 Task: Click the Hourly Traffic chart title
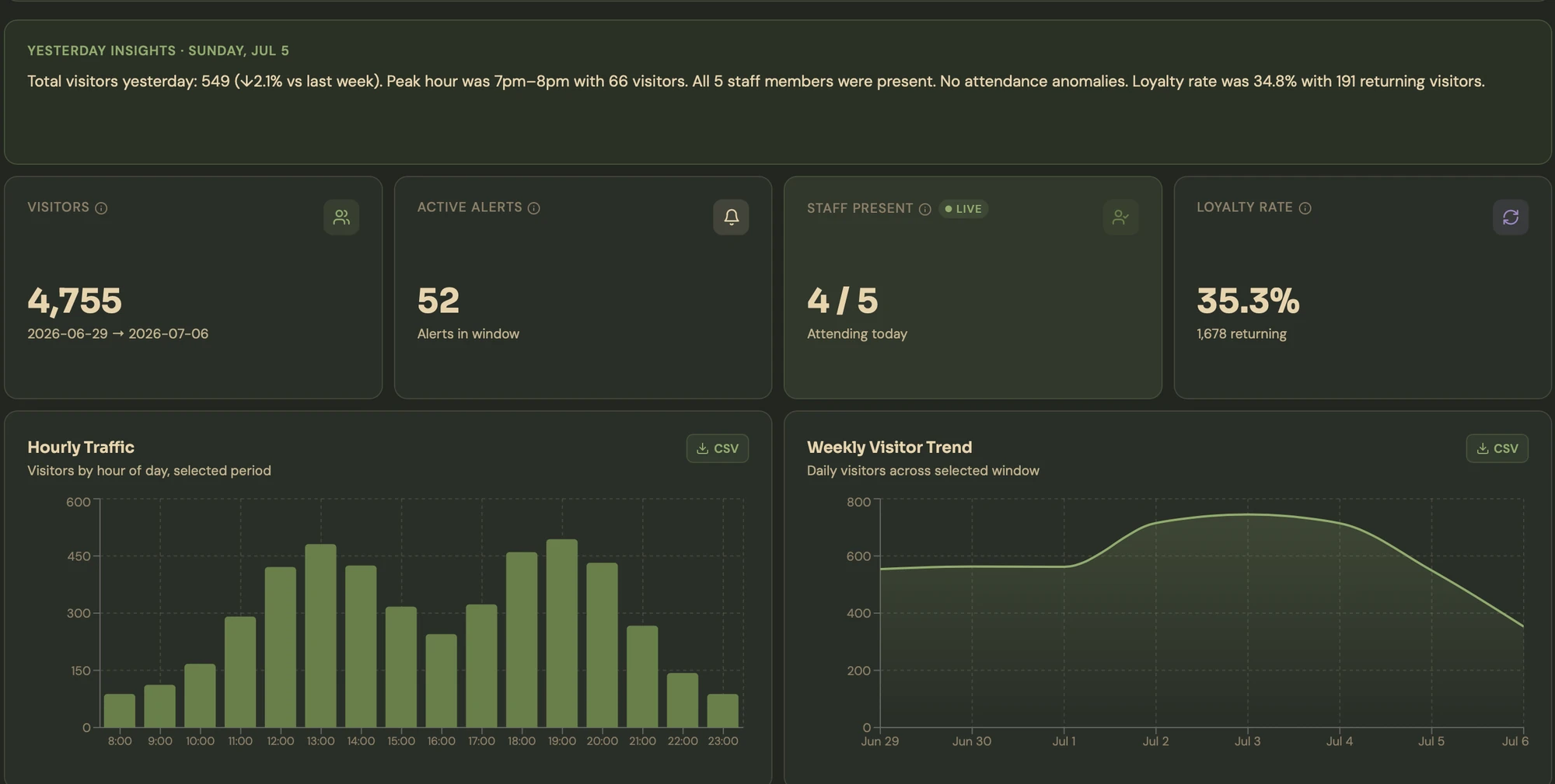[81, 448]
